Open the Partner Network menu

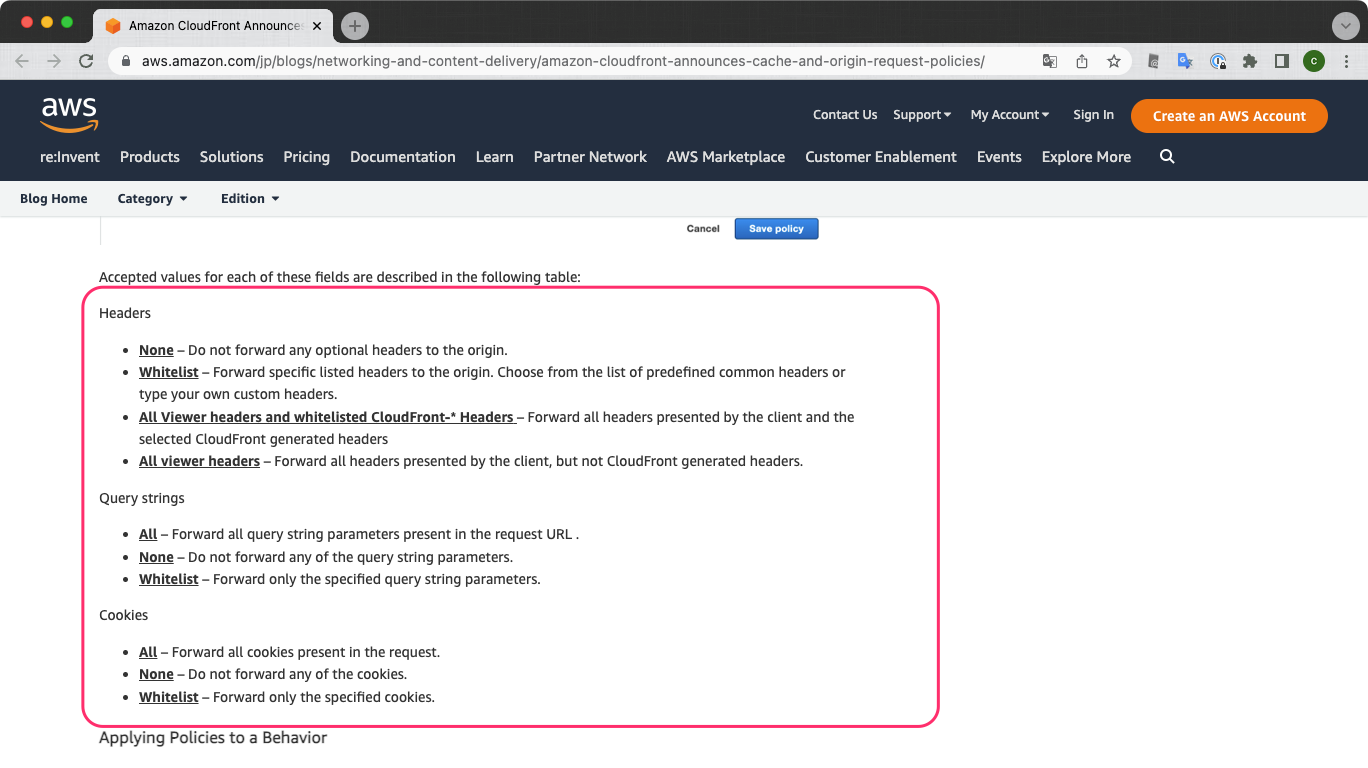pyautogui.click(x=590, y=157)
